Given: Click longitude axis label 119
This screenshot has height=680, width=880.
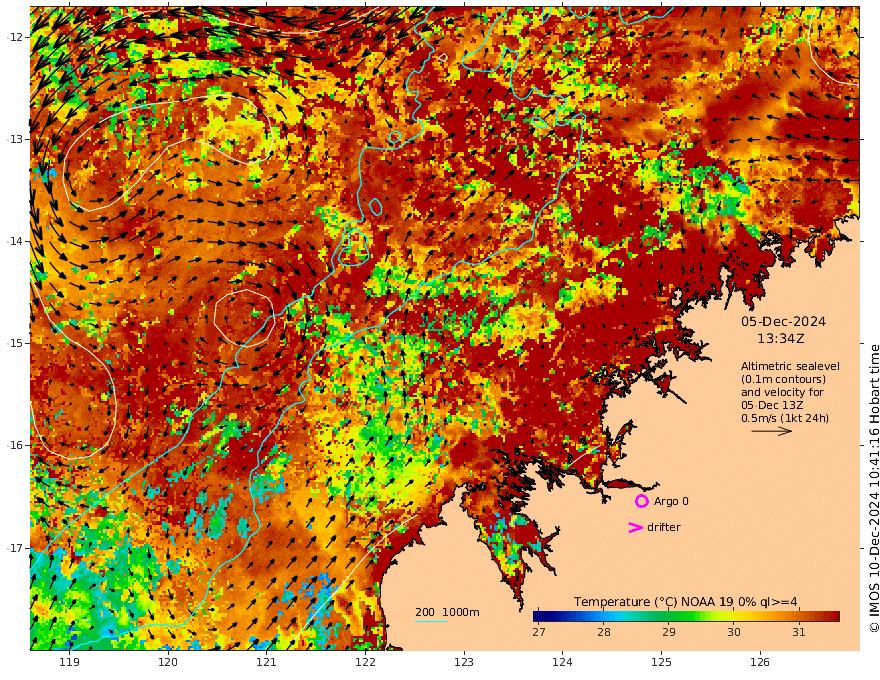Looking at the screenshot, I should pos(69,663).
